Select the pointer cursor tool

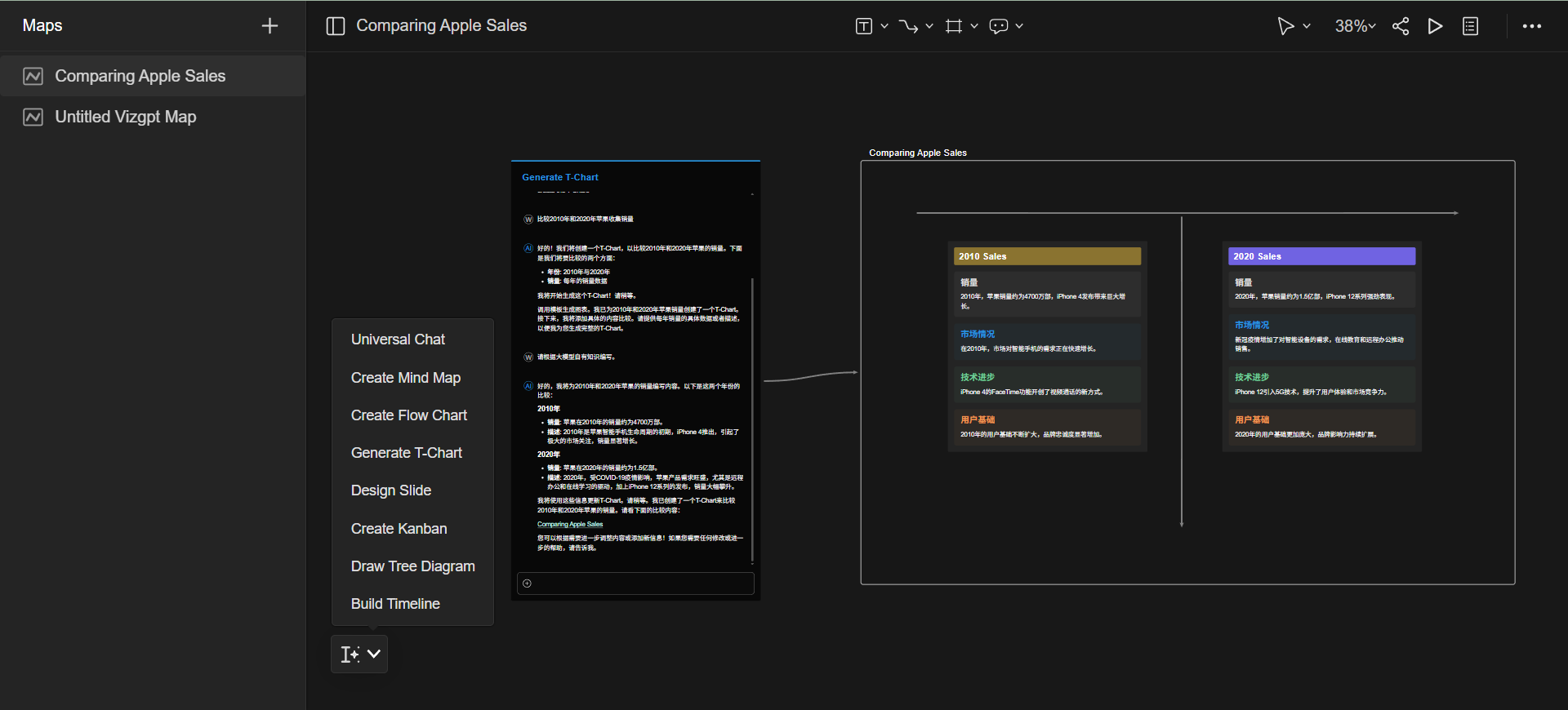pyautogui.click(x=1285, y=26)
